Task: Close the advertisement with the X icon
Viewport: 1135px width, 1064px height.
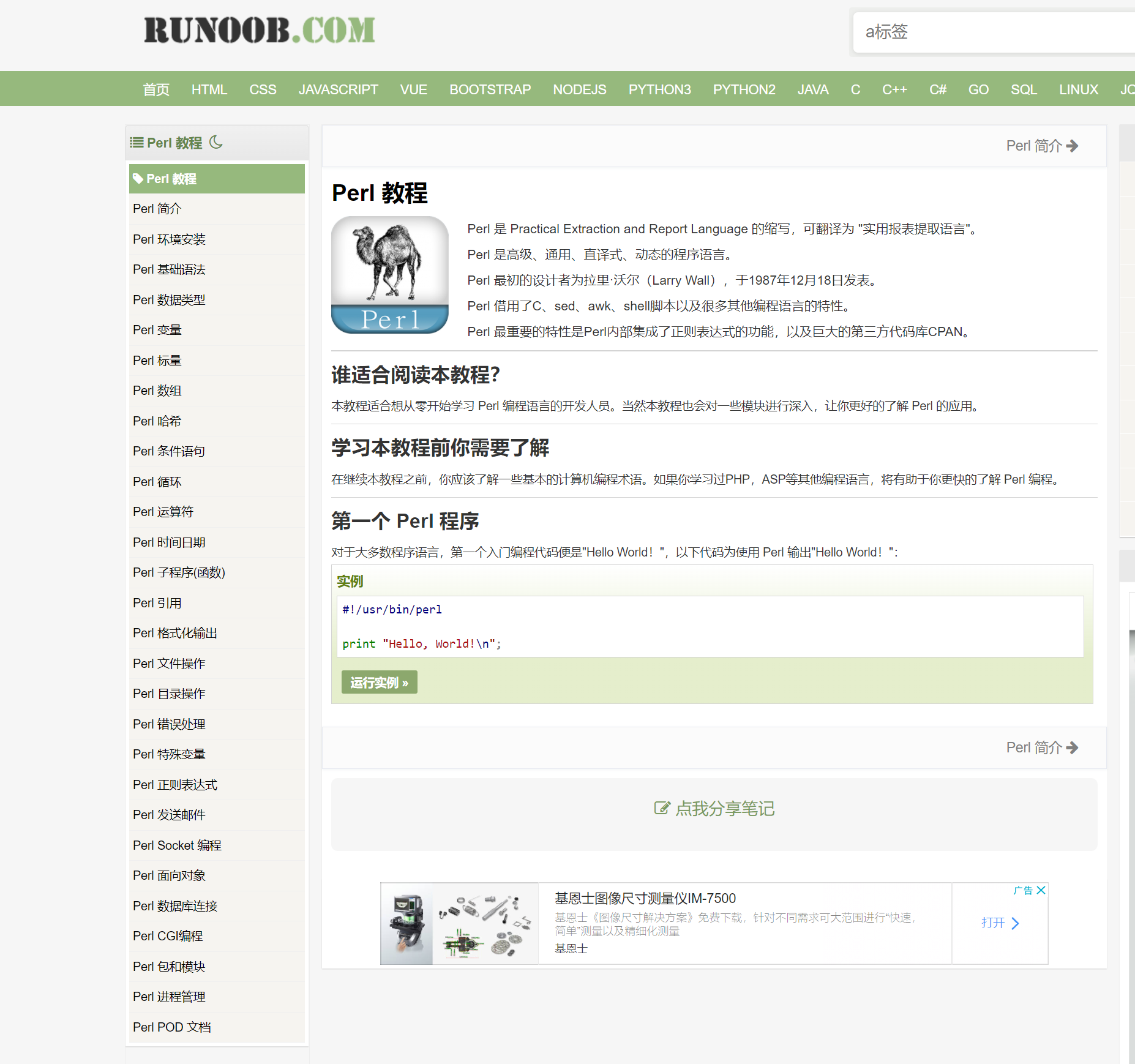Action: pos(1041,890)
